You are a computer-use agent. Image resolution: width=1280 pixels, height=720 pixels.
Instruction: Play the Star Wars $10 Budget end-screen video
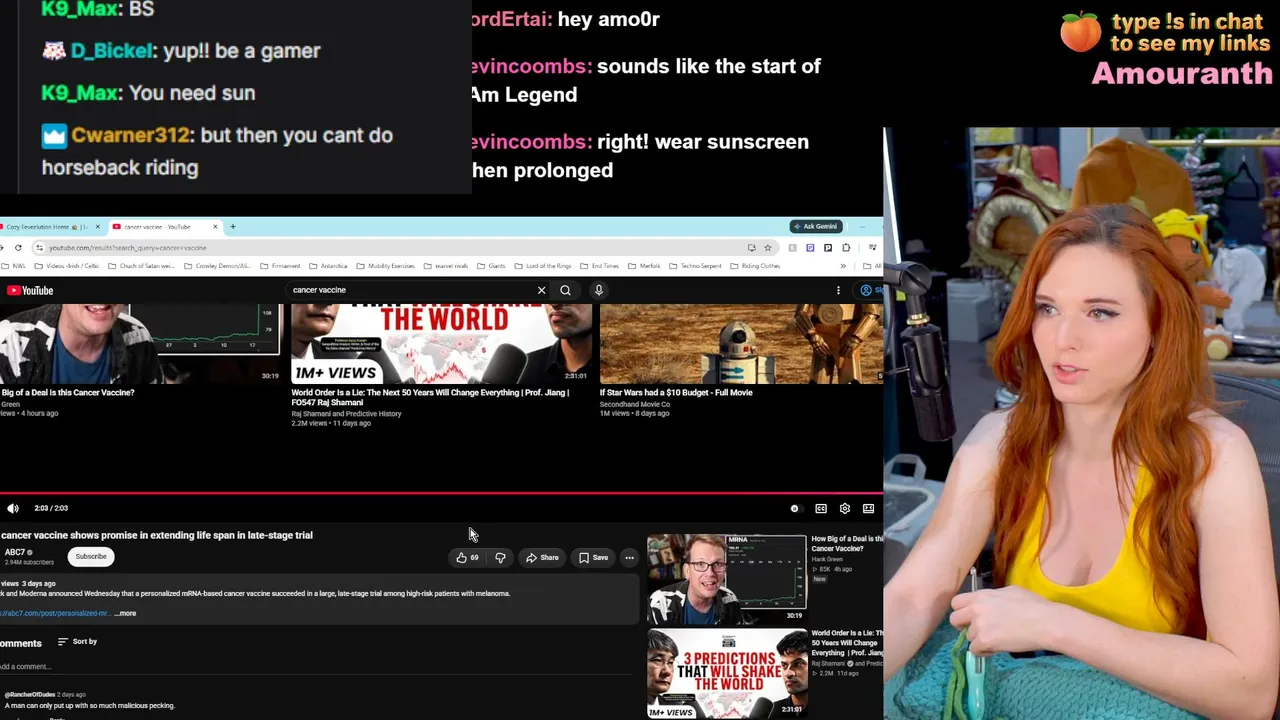tap(741, 343)
